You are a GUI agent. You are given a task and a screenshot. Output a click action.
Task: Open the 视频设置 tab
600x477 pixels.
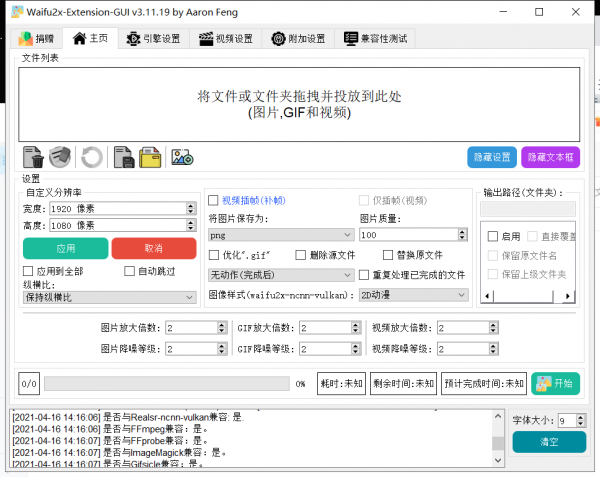tap(226, 39)
